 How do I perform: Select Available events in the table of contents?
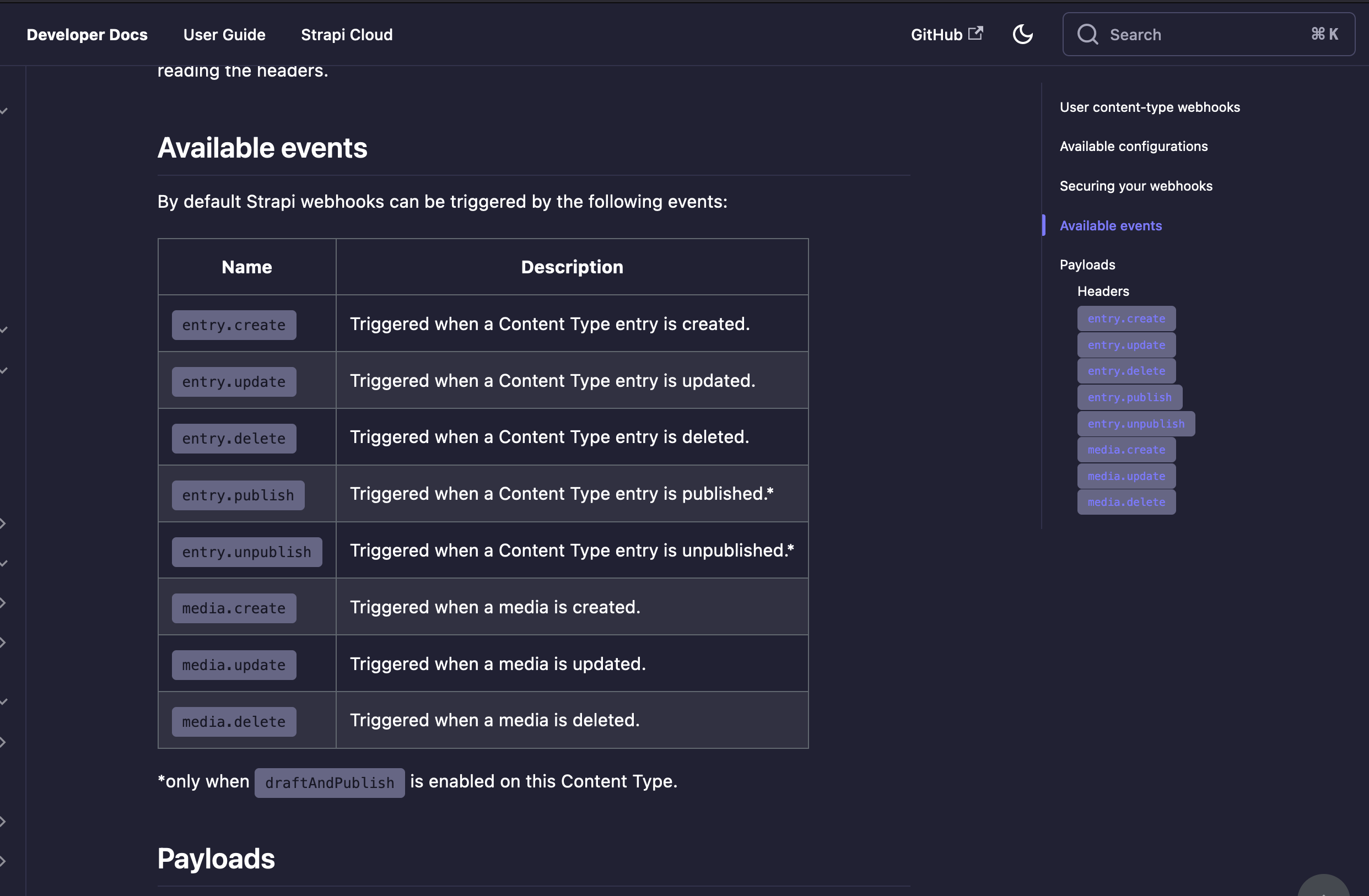(x=1111, y=225)
